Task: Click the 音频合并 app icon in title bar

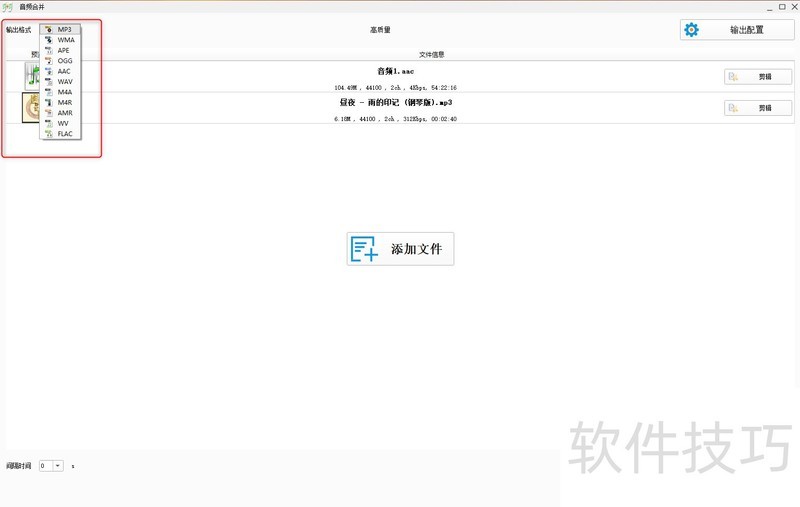Action: pos(7,7)
